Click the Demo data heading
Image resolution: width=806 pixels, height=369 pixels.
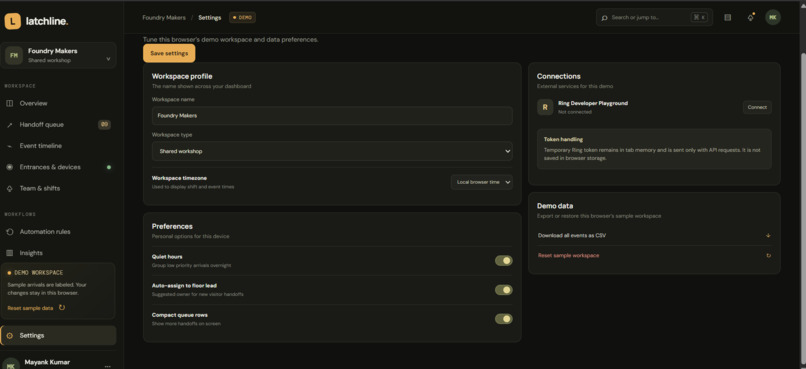coord(555,206)
